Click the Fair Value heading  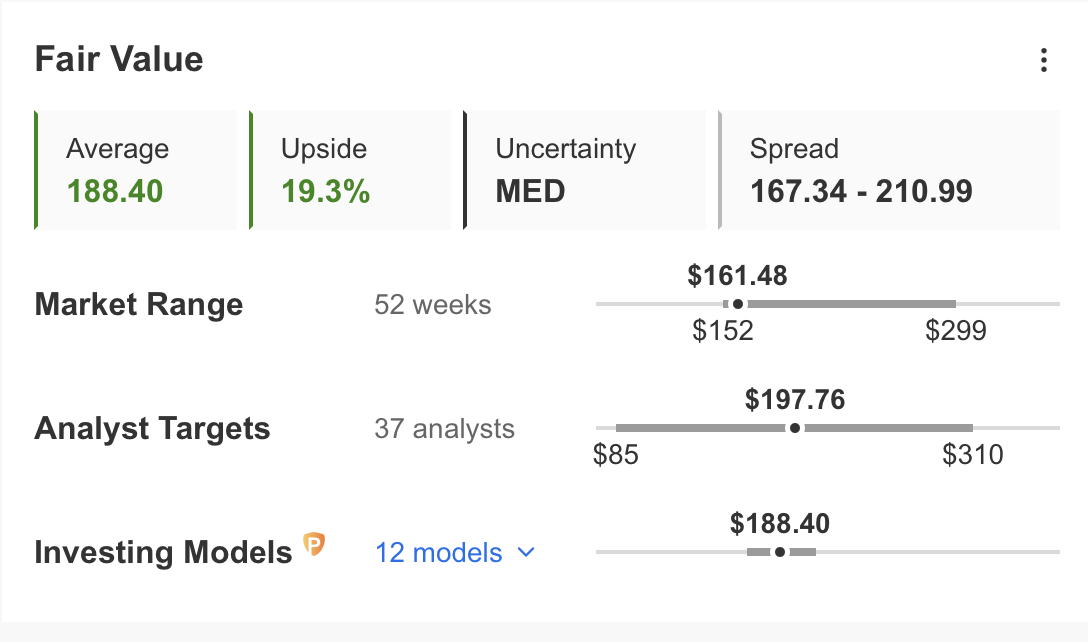click(119, 59)
